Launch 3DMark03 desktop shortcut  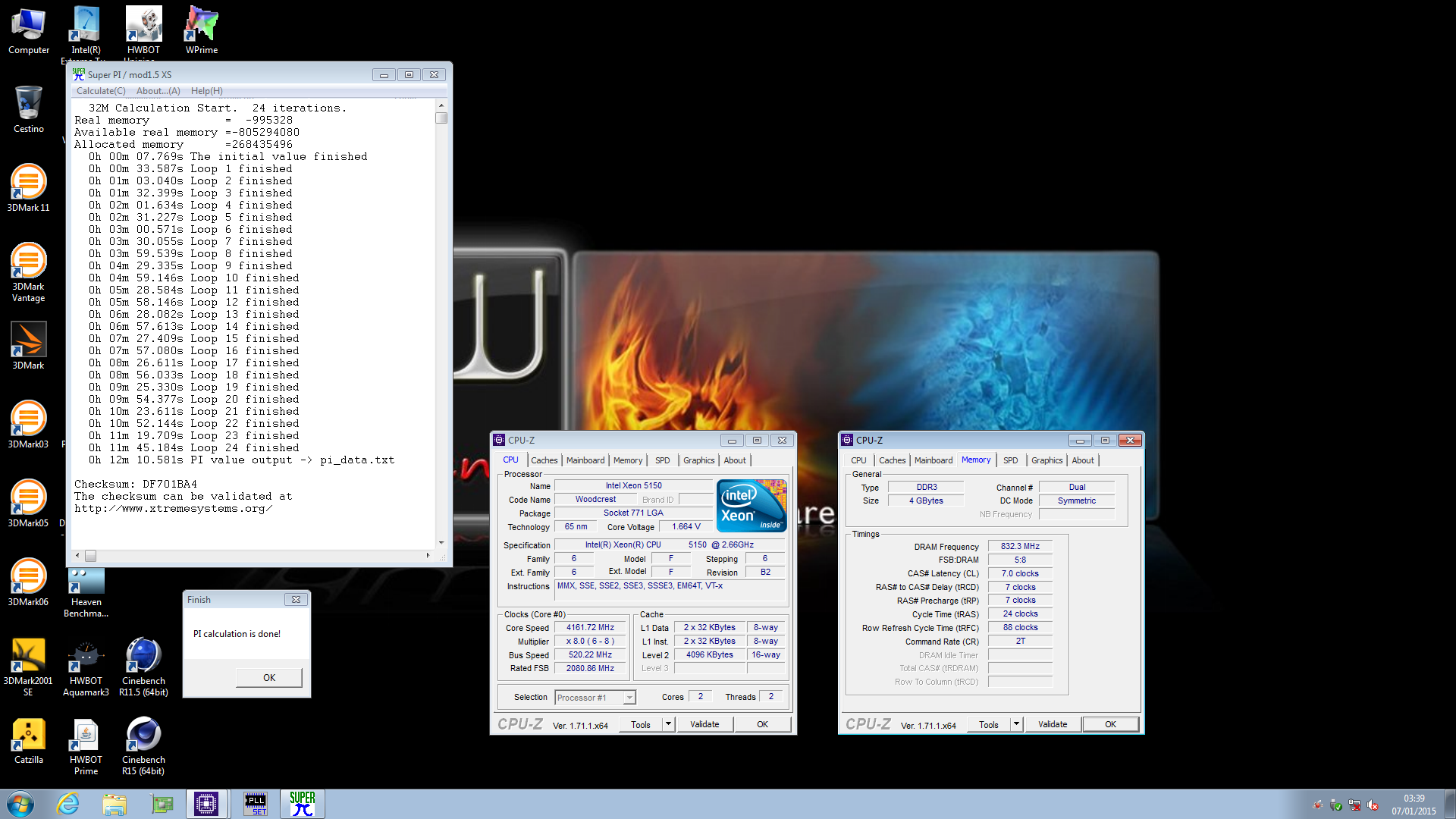point(29,425)
